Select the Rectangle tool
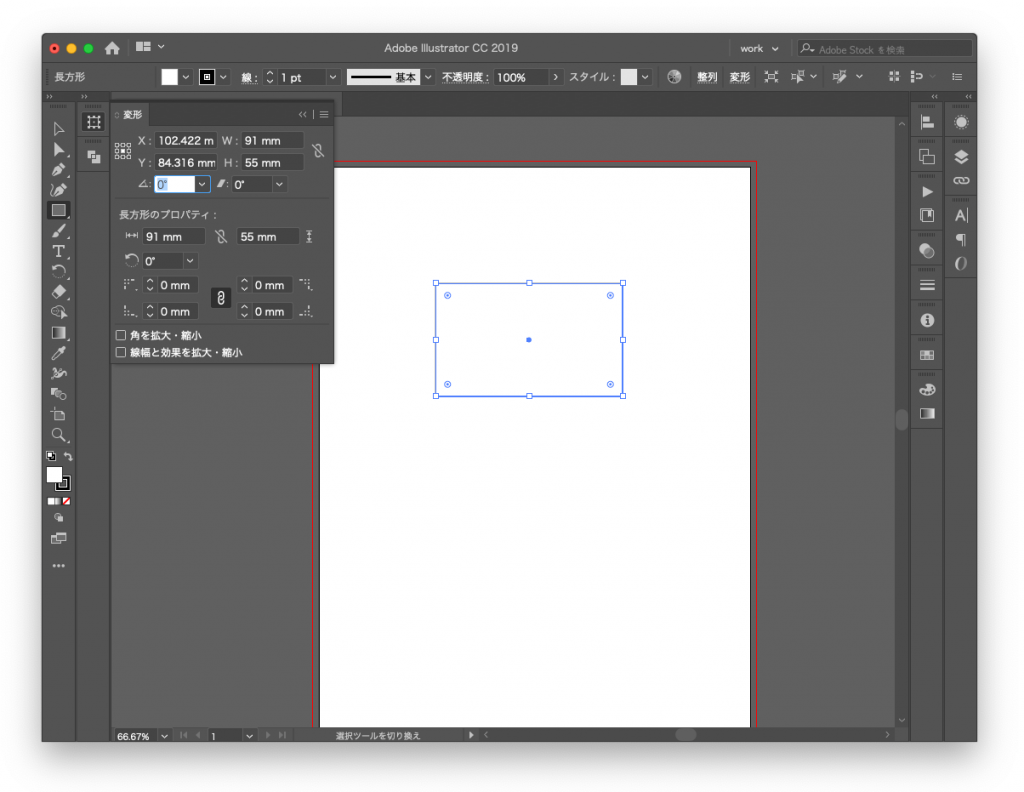Image resolution: width=1024 pixels, height=792 pixels. pyautogui.click(x=59, y=210)
